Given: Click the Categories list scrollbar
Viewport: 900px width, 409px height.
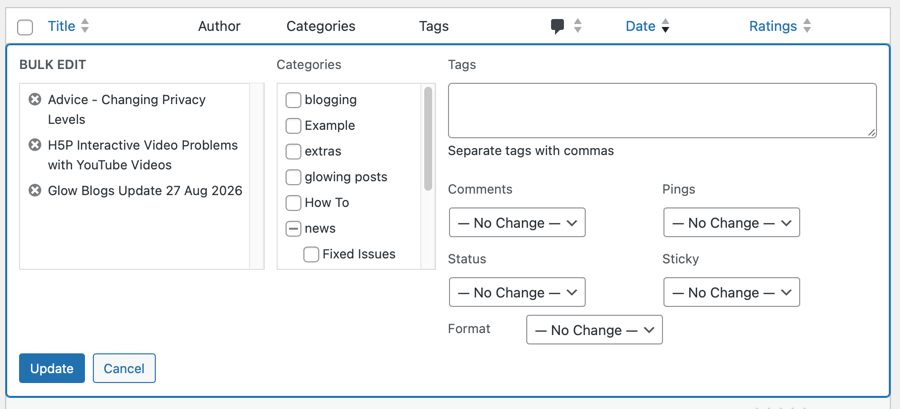Looking at the screenshot, I should point(428,138).
